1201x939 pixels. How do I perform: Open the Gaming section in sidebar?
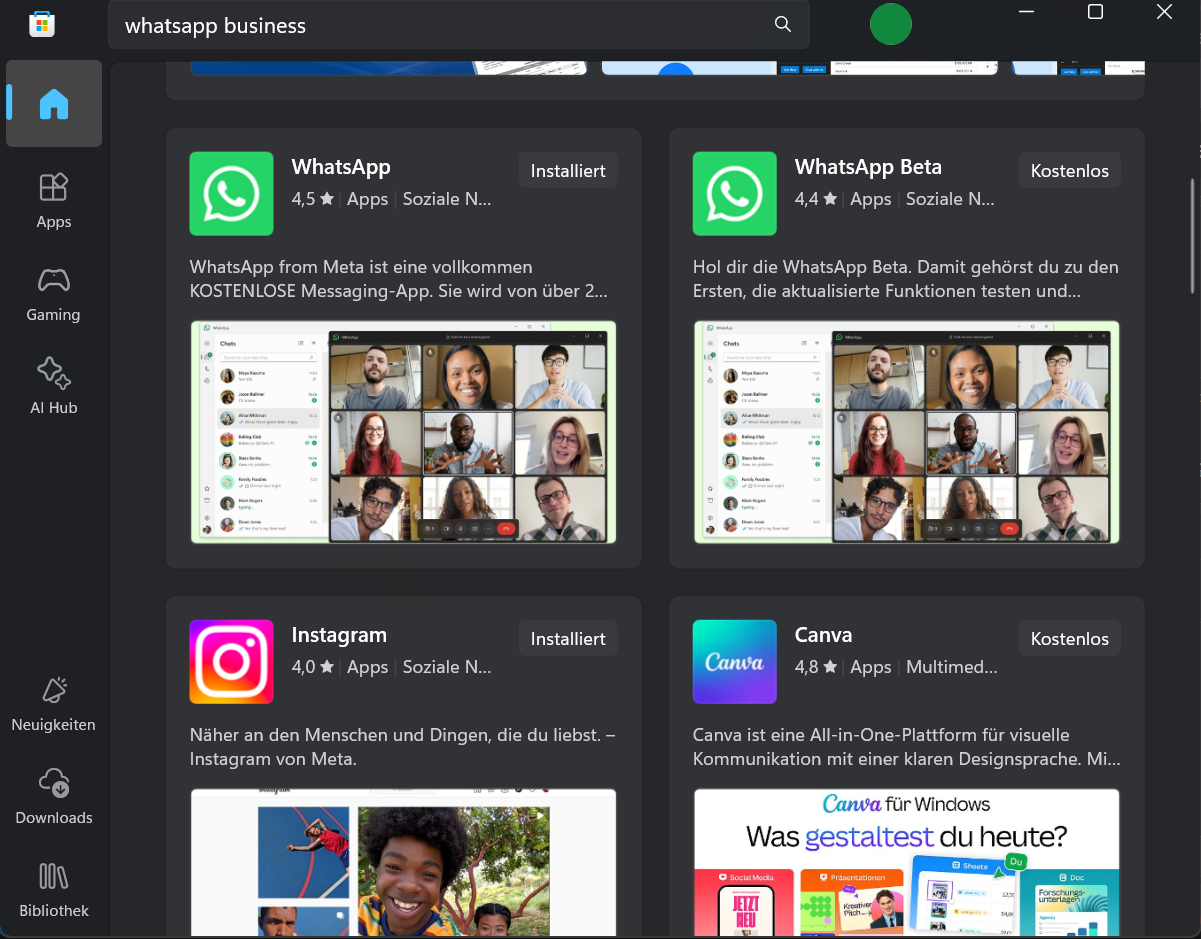click(x=54, y=294)
